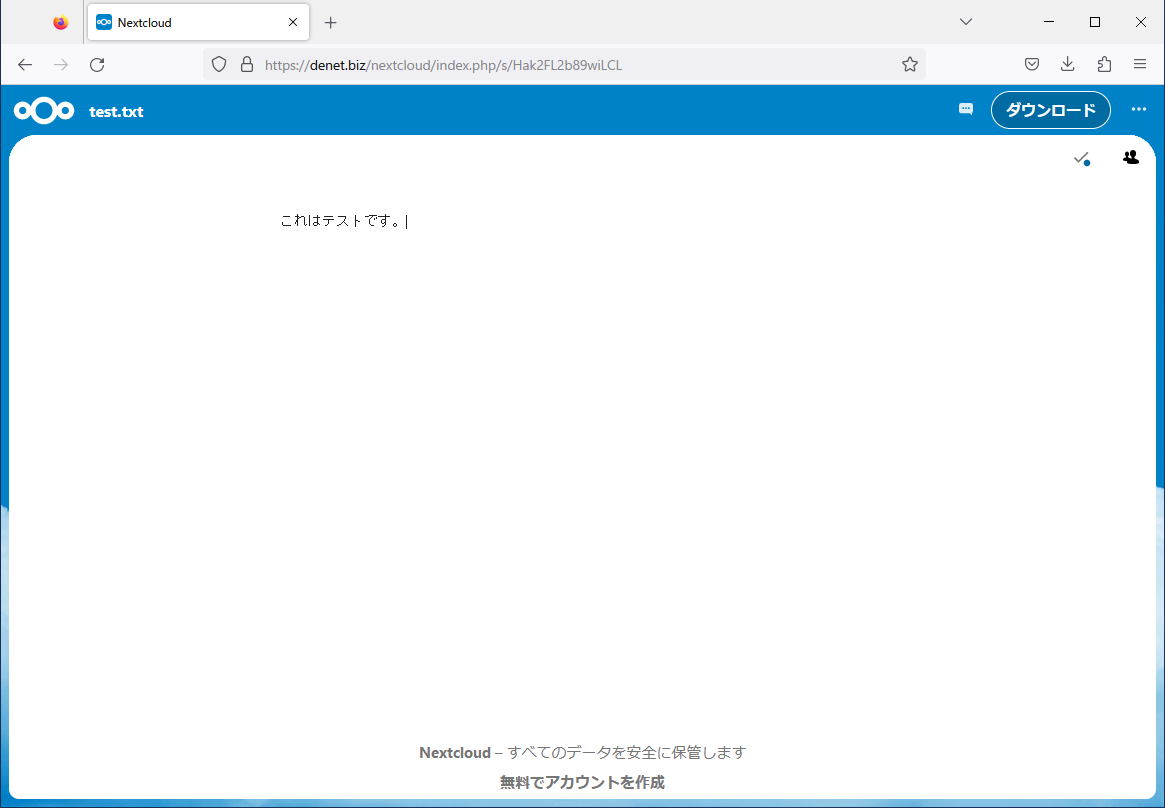Open the Pocket save icon
The width and height of the screenshot is (1165, 808).
click(x=1032, y=65)
